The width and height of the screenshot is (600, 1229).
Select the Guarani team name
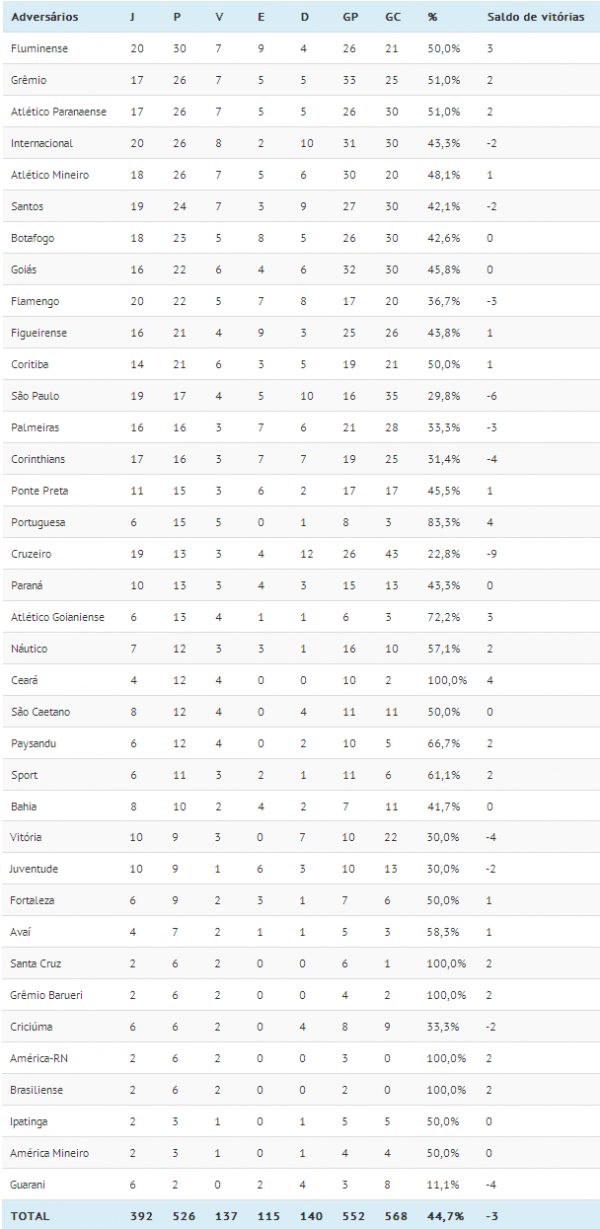click(30, 1184)
